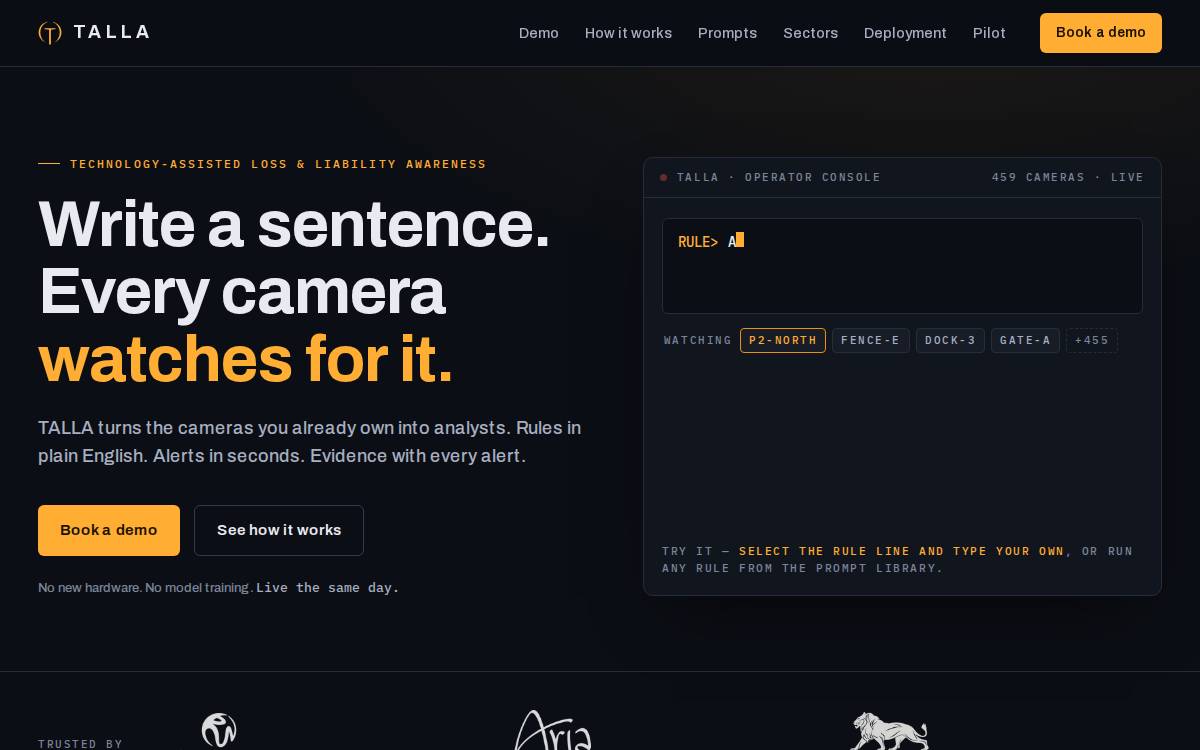The height and width of the screenshot is (750, 1200).
Task: Navigate to Sectors
Action: pyautogui.click(x=810, y=33)
